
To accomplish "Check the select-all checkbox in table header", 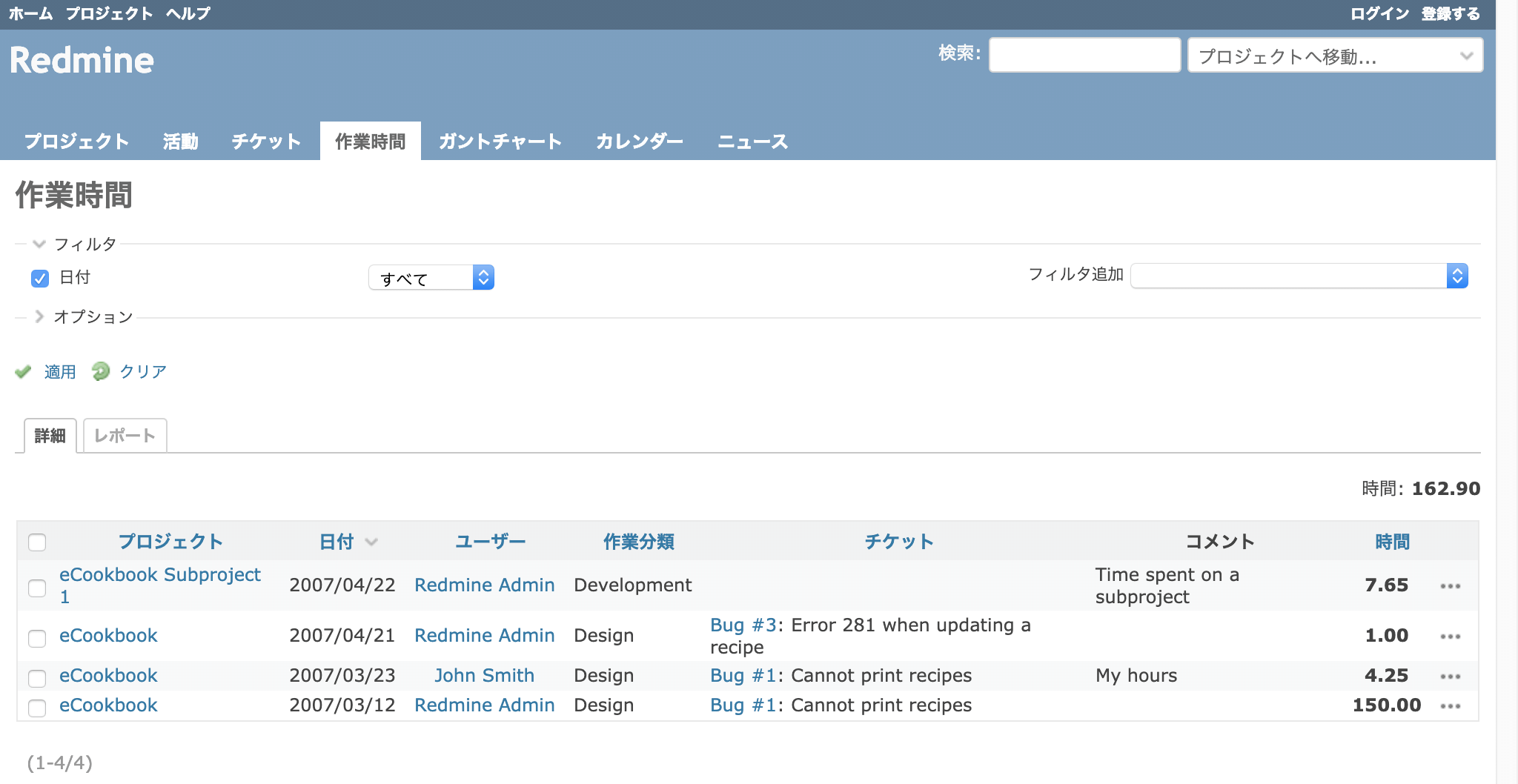I will (37, 542).
